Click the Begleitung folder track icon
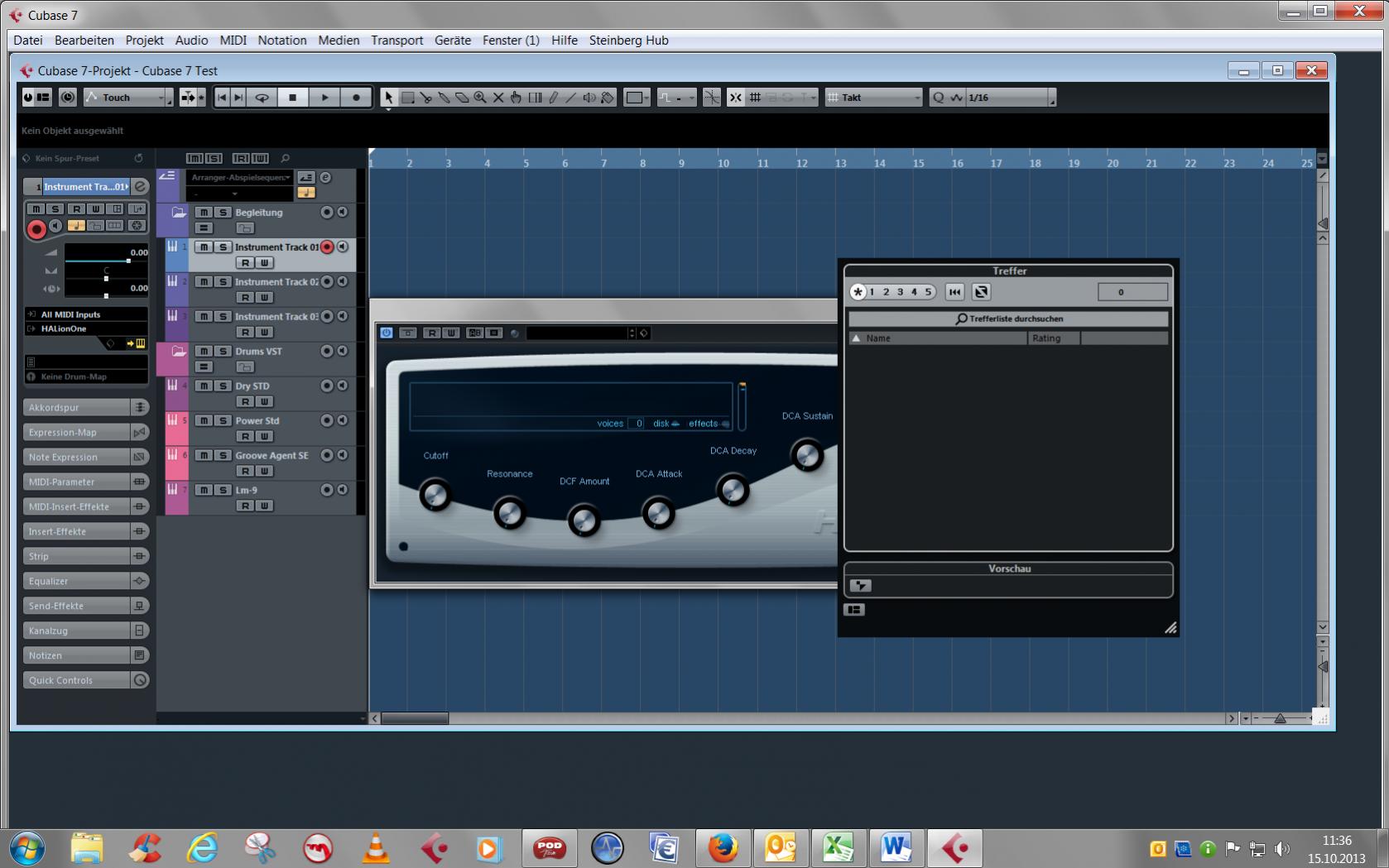The image size is (1389, 868). [178, 213]
